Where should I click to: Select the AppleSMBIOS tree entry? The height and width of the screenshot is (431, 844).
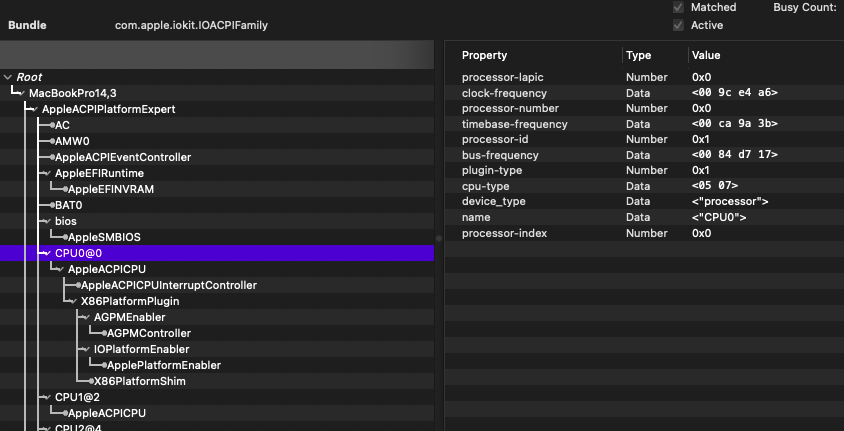[104, 237]
